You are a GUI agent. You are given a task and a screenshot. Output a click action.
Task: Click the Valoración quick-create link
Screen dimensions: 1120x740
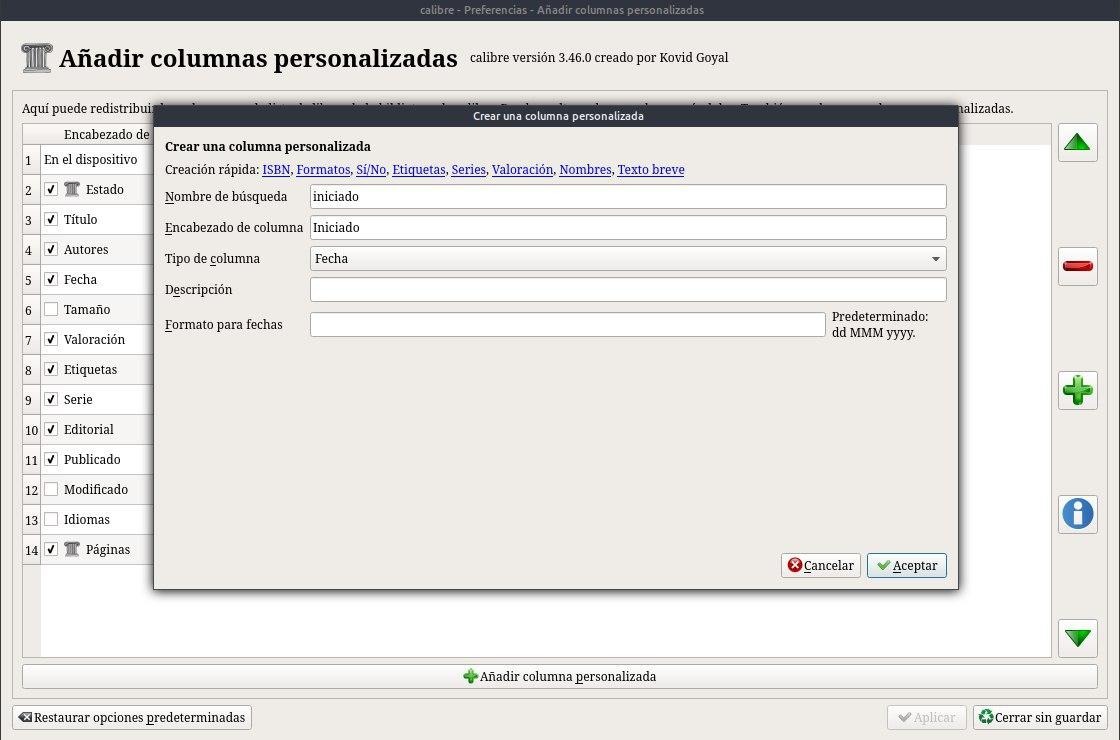point(522,170)
